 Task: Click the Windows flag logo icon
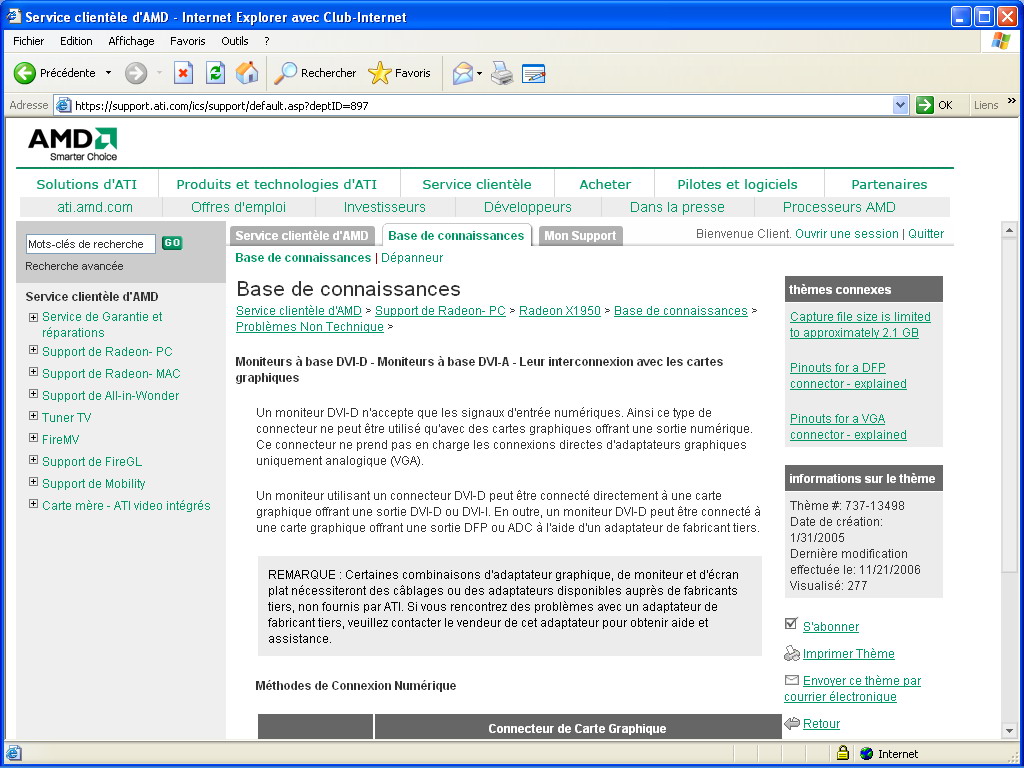(1000, 40)
